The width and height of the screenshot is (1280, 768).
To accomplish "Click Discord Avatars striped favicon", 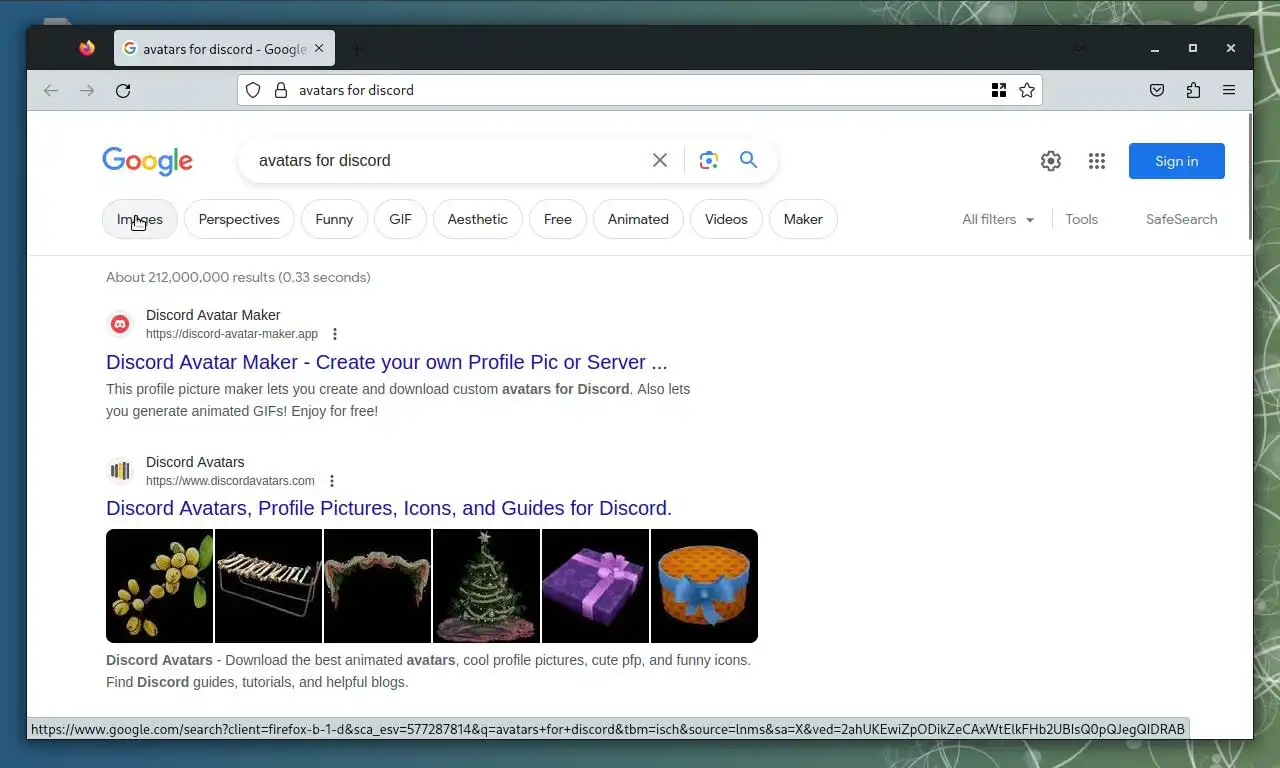I will tap(120, 471).
